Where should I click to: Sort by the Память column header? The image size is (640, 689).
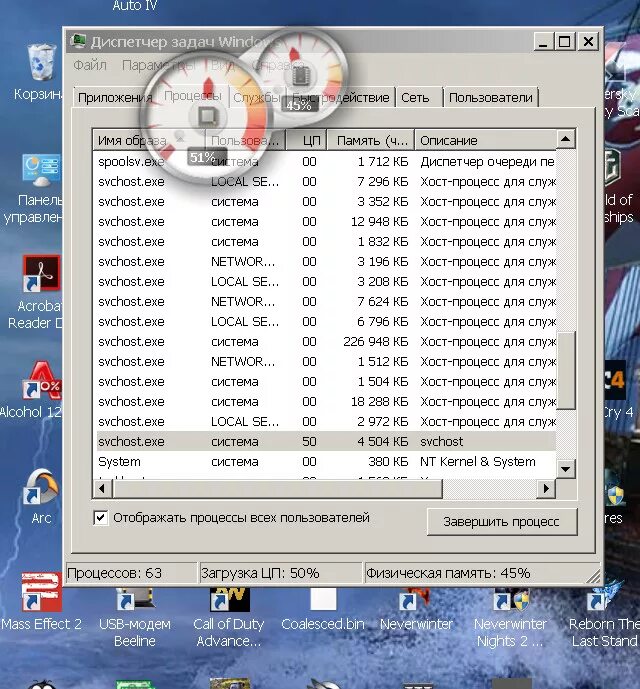(371, 140)
